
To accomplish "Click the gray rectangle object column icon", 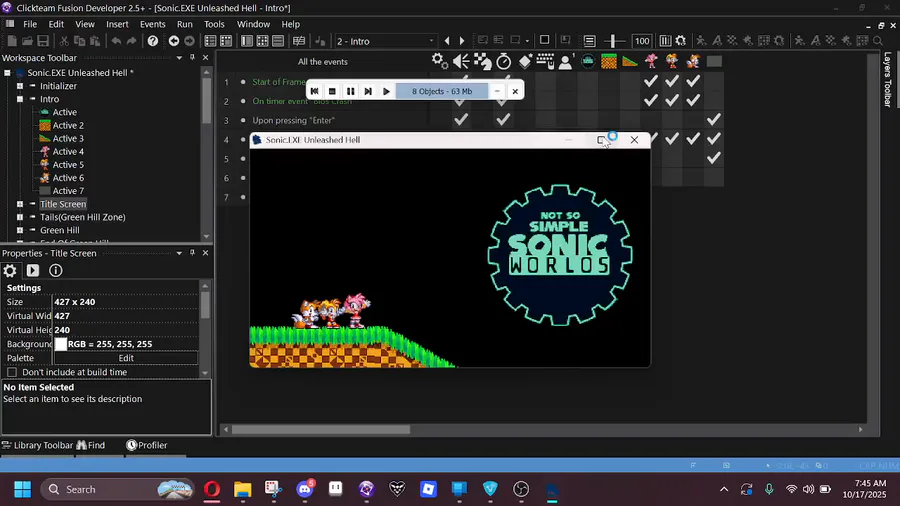I will tap(714, 61).
